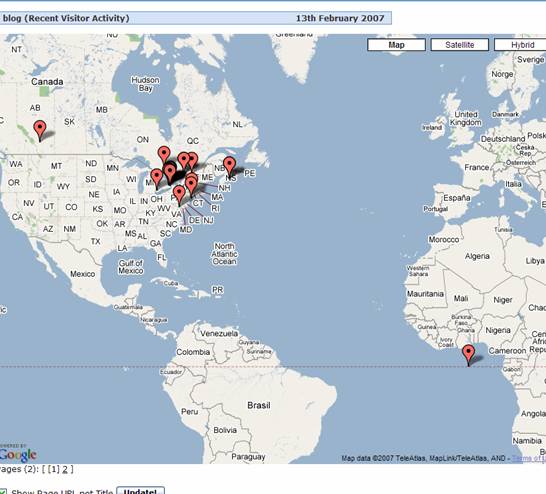Click the date 13th February 2007
Viewport: 546px width, 494px height.
point(340,18)
